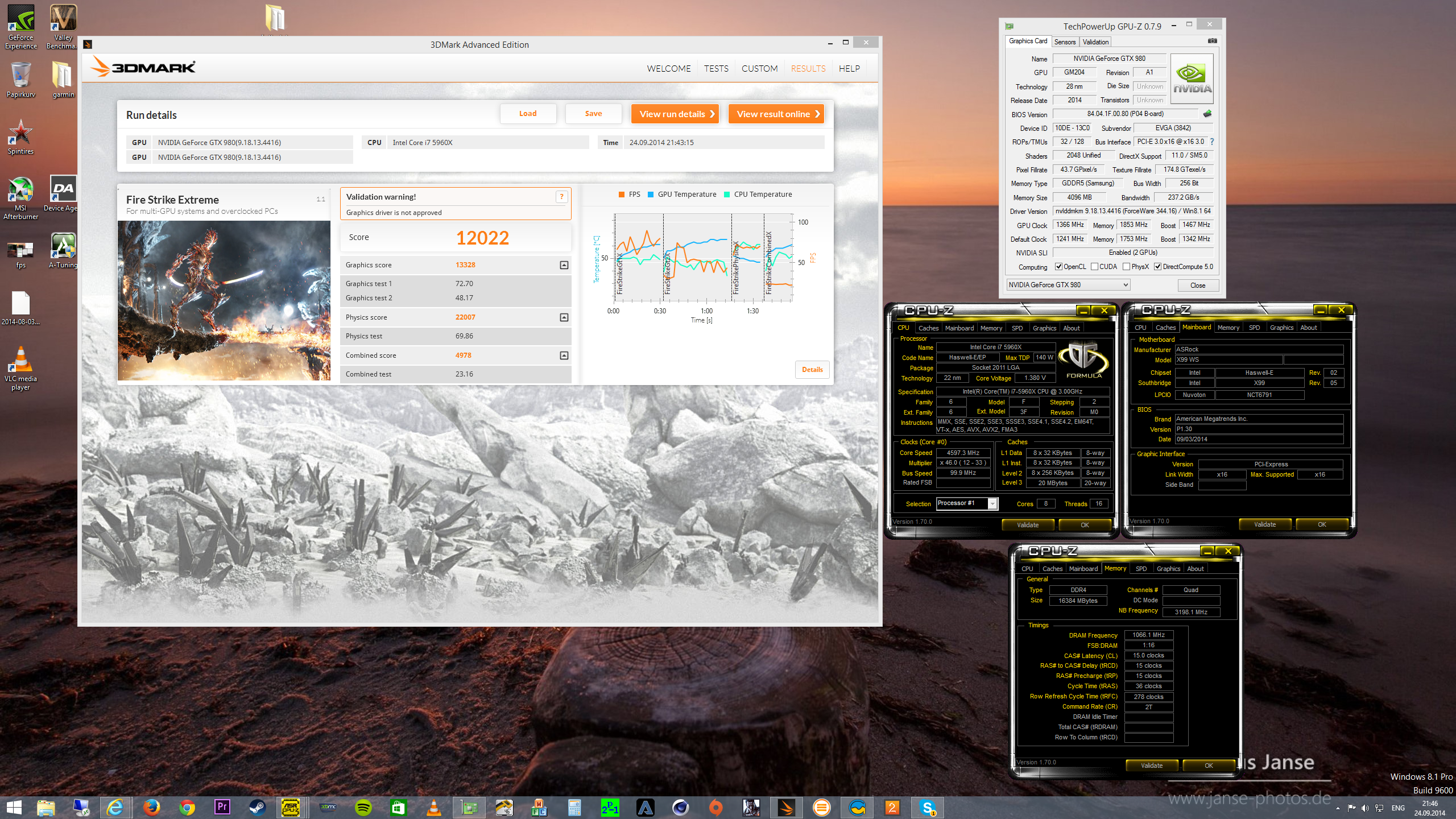Open the CUSTOM tab in 3DMark
Viewport: 1456px width, 819px height.
759,68
